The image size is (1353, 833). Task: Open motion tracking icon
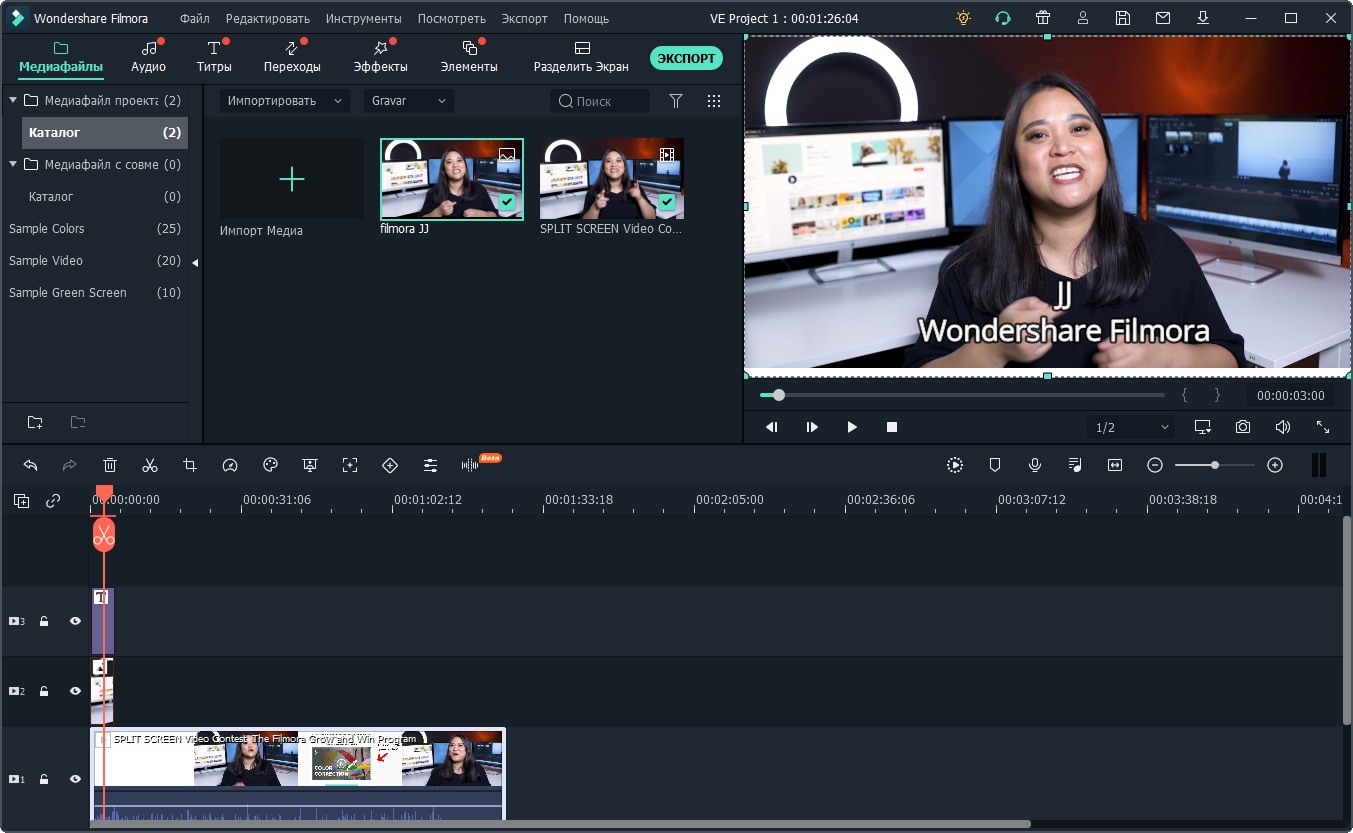(x=350, y=465)
